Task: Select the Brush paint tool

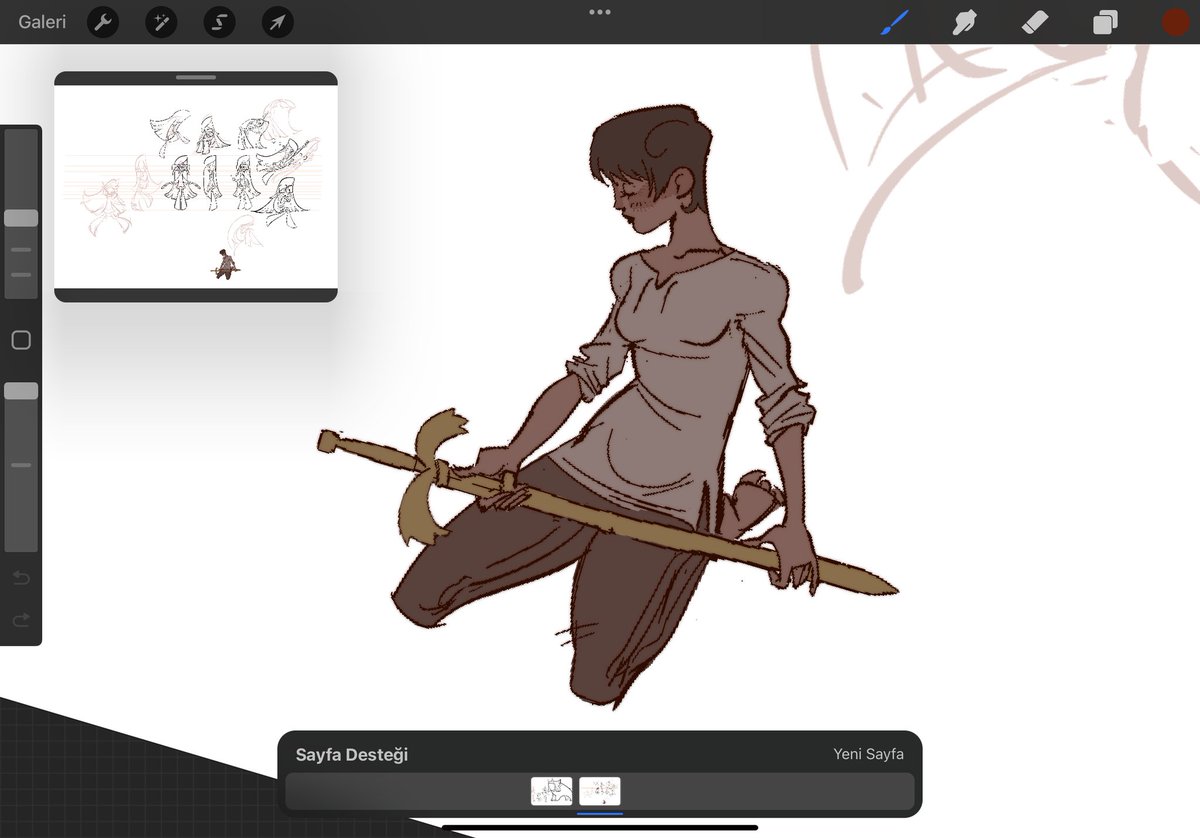Action: (x=896, y=21)
